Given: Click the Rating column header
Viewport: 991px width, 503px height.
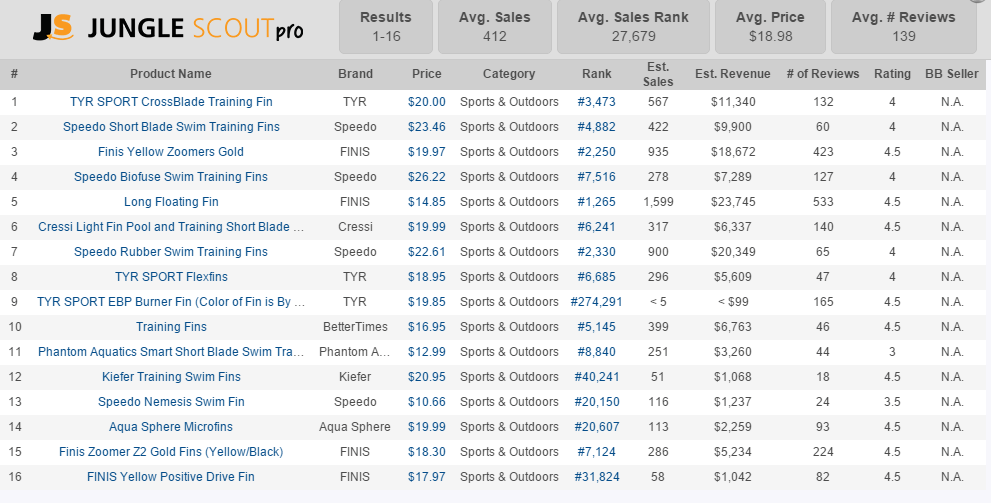Looking at the screenshot, I should click(892, 74).
